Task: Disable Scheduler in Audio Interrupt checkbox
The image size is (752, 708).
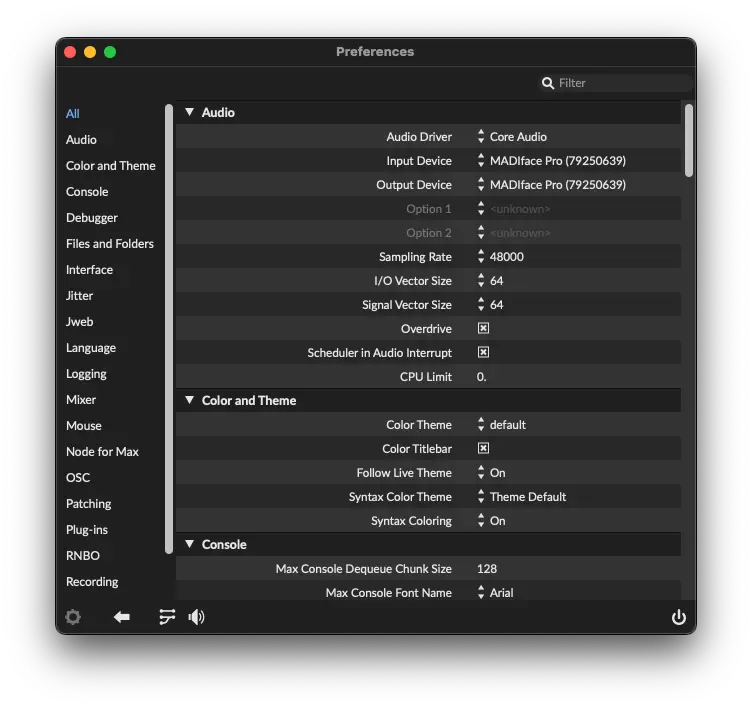Action: tap(483, 353)
